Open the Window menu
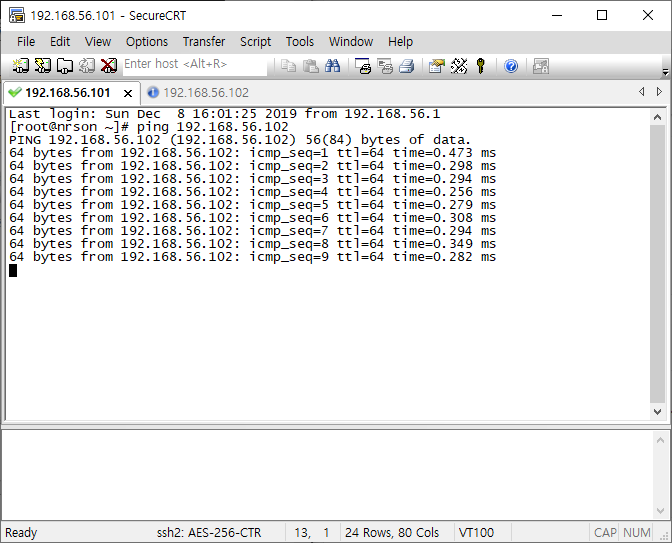Viewport: 672px width, 543px height. coord(351,42)
